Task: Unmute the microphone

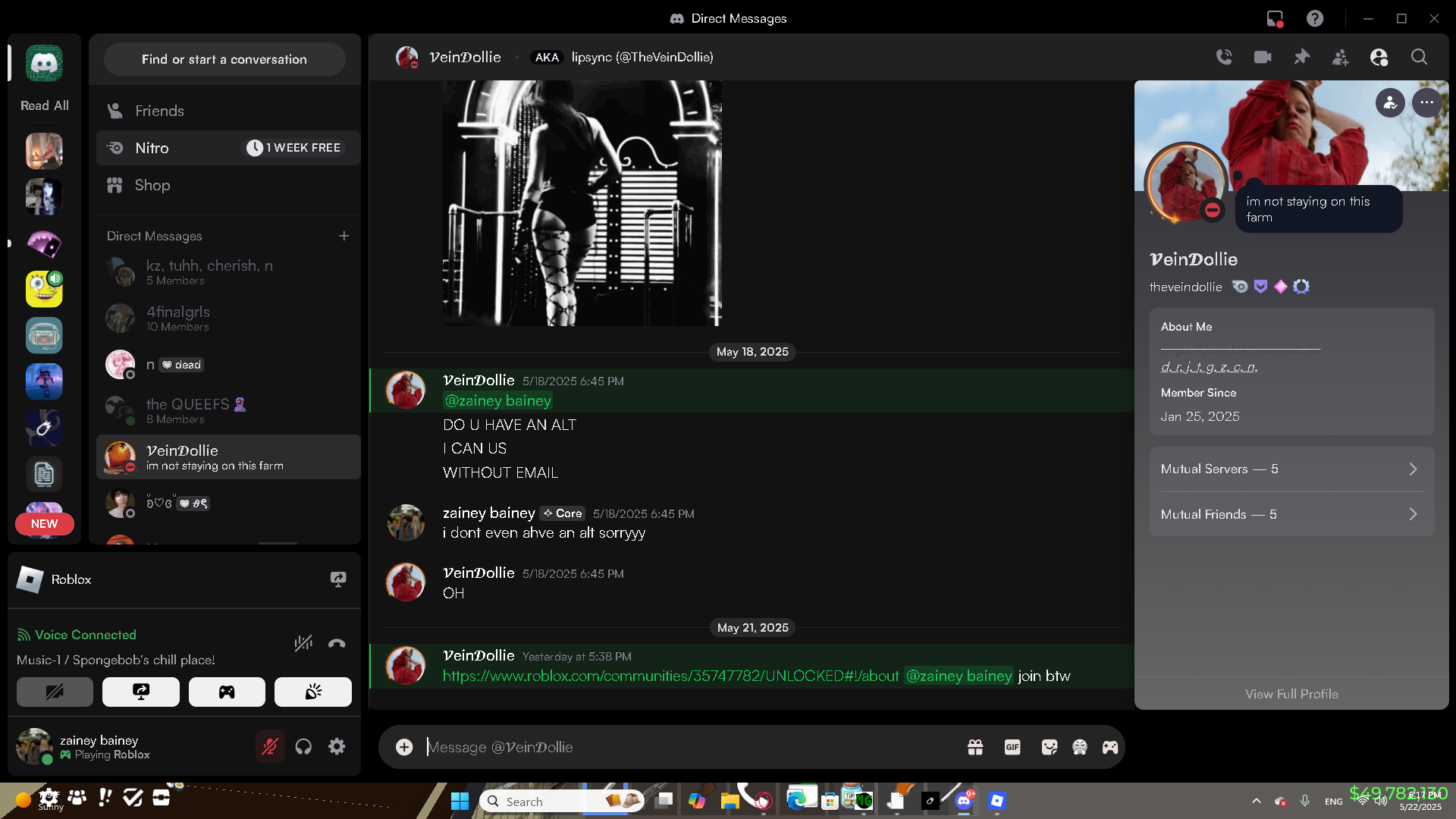Action: pyautogui.click(x=270, y=747)
